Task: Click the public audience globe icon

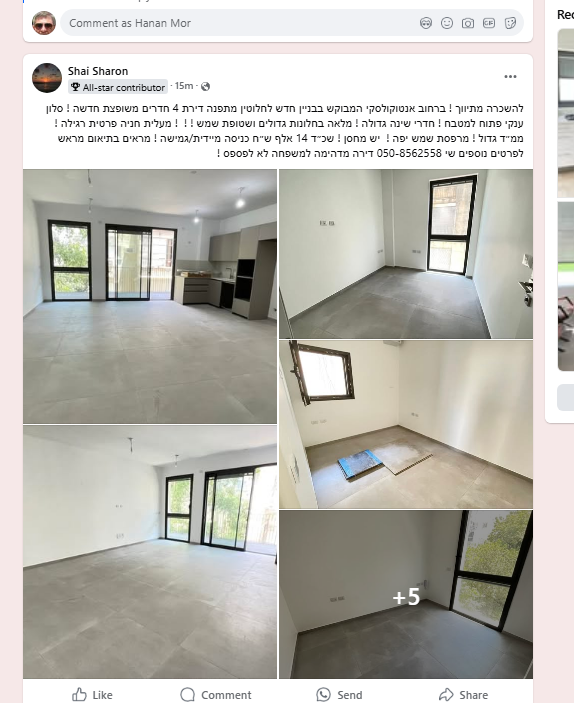Action: pos(205,87)
